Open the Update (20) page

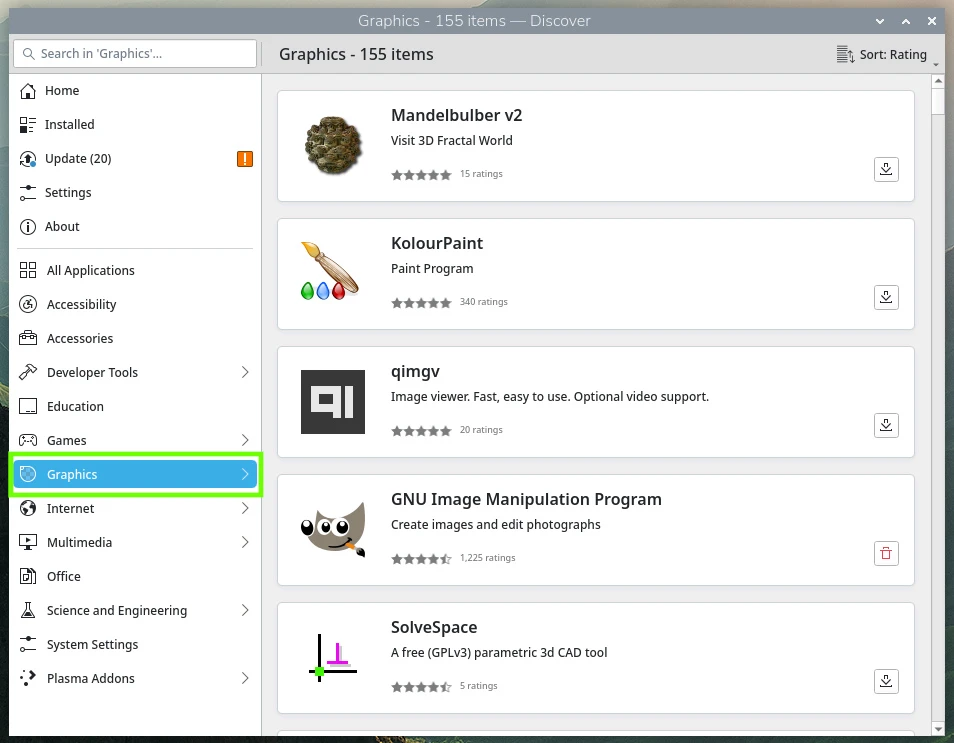pyautogui.click(x=78, y=159)
